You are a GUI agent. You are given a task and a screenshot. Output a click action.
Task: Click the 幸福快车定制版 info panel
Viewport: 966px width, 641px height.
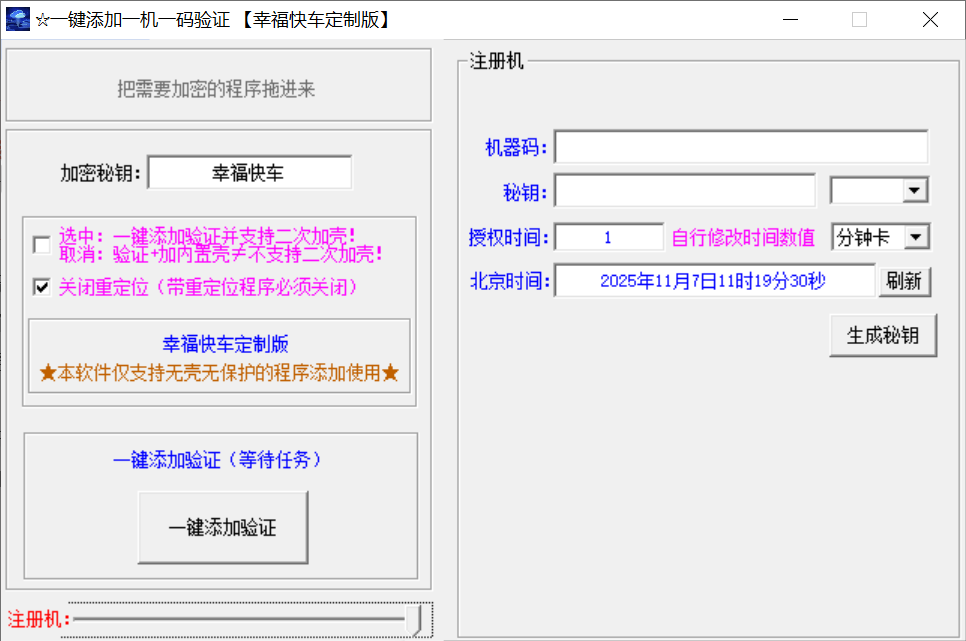218,355
